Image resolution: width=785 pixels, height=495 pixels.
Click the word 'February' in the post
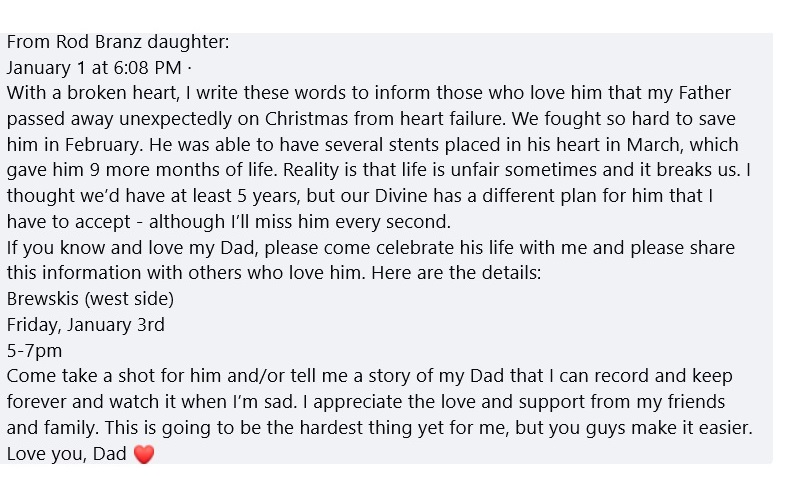103,145
